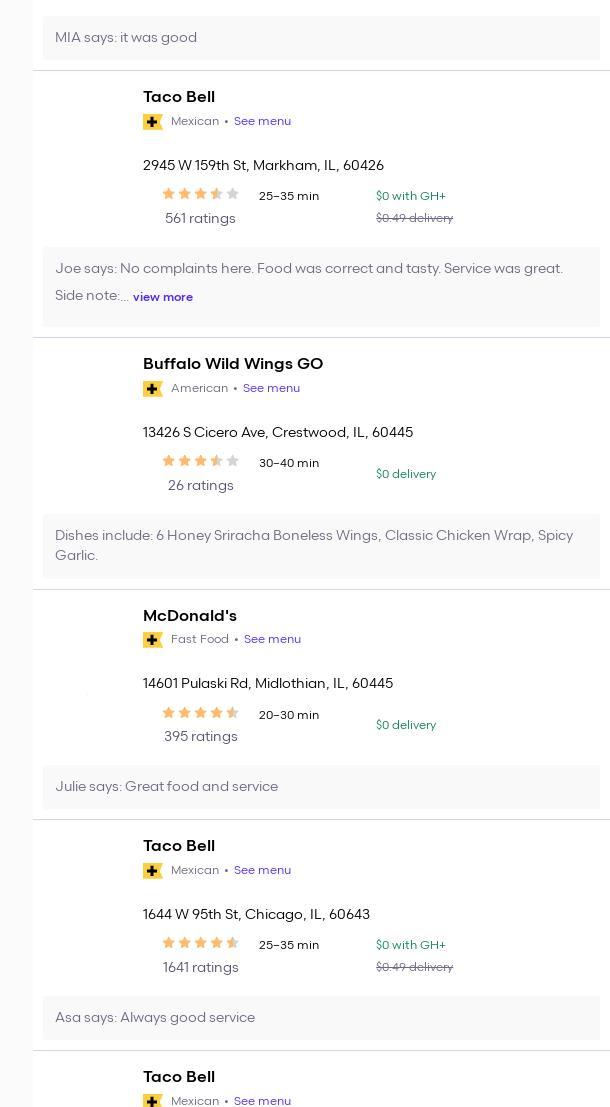Click the GH+ badge icon beside Mexican at Markham Taco Bell

[153, 122]
